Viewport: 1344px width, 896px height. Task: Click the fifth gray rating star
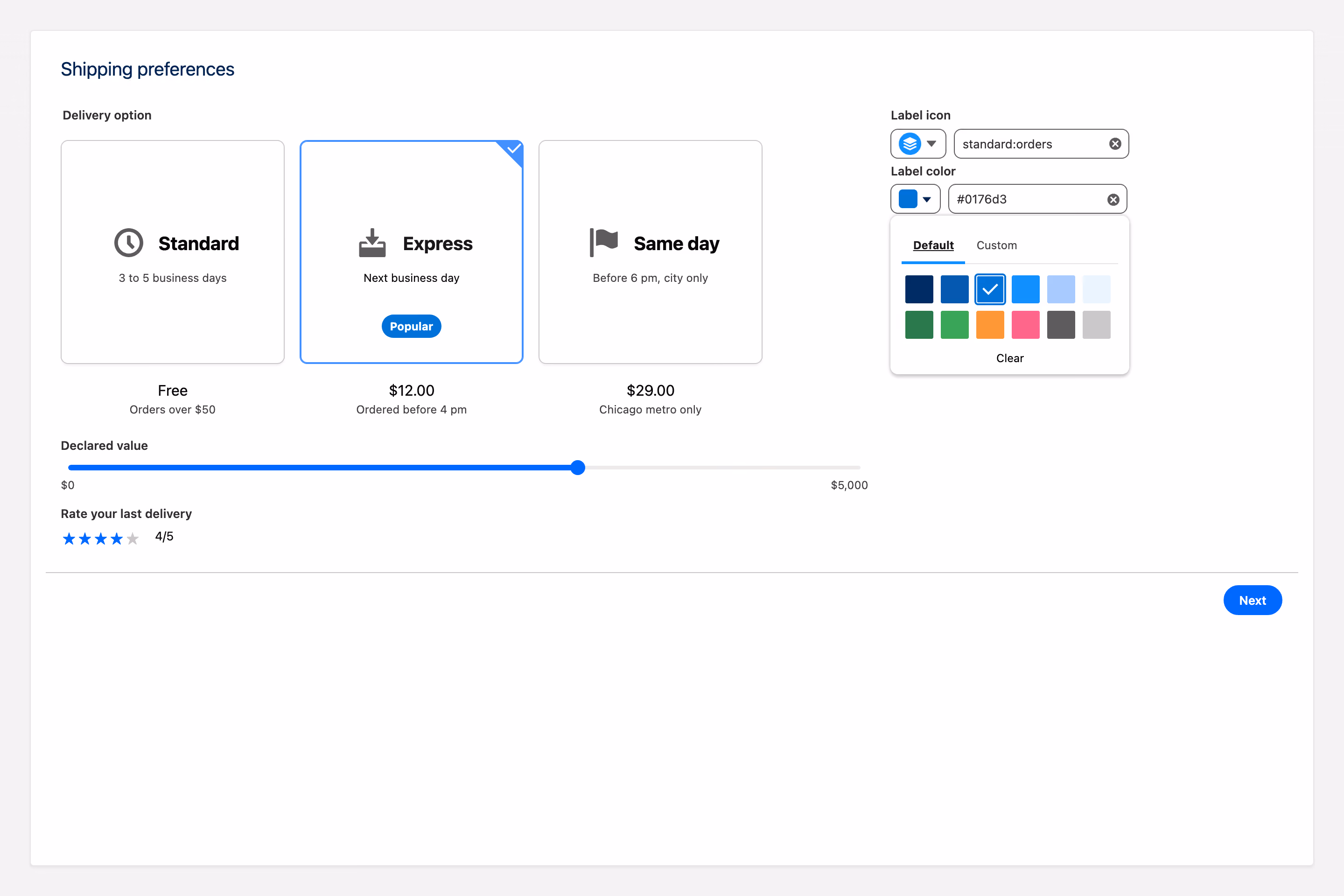pos(133,538)
